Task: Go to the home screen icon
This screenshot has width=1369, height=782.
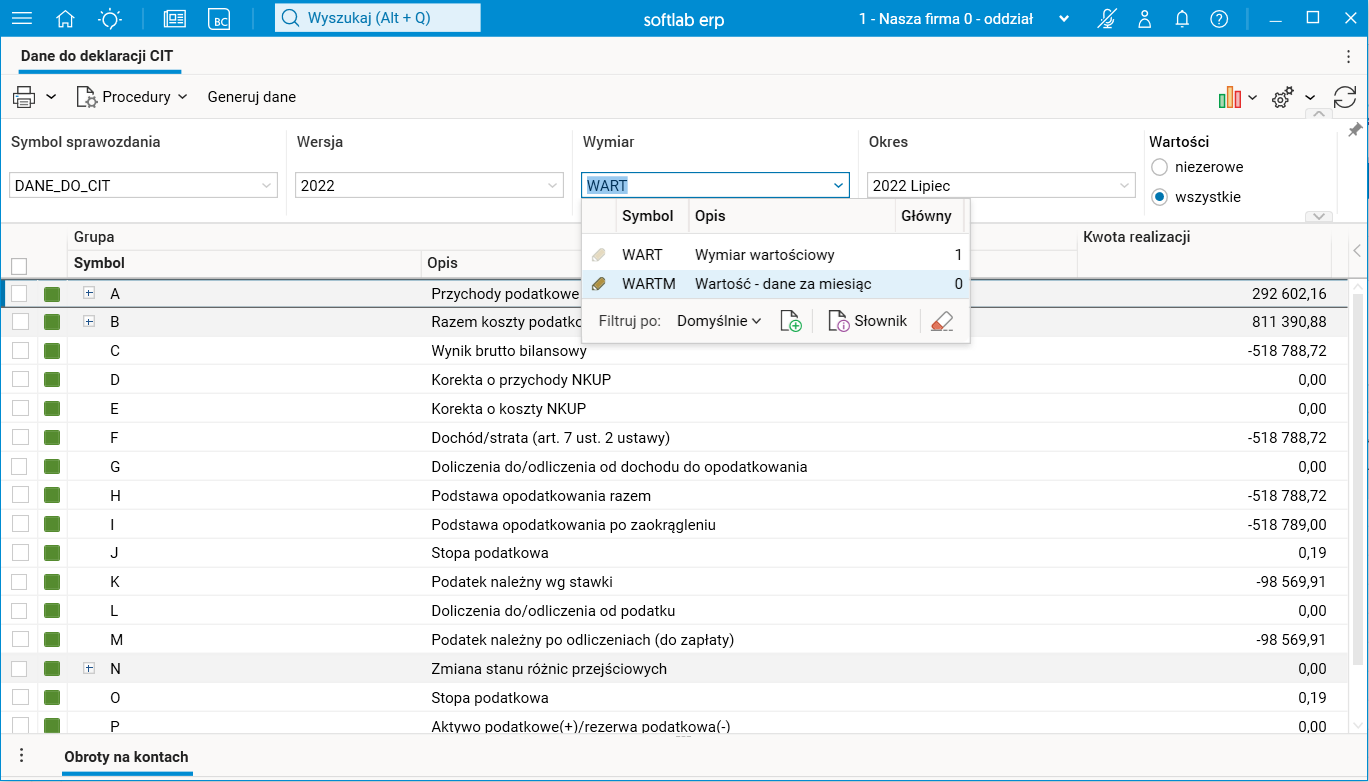Action: tap(66, 19)
